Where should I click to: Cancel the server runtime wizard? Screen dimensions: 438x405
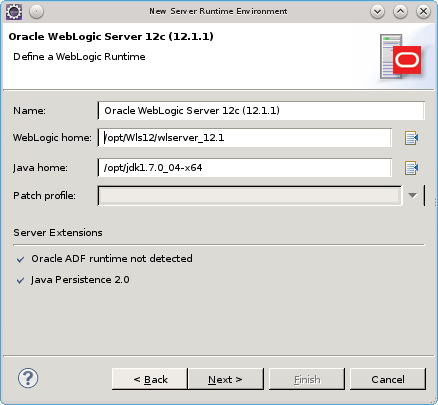(388, 379)
